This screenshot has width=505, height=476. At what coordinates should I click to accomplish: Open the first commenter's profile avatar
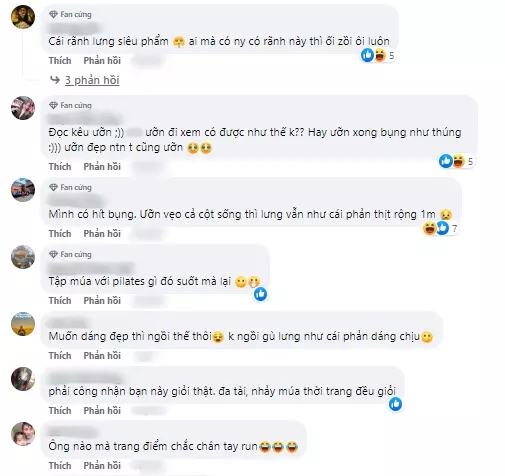point(23,17)
